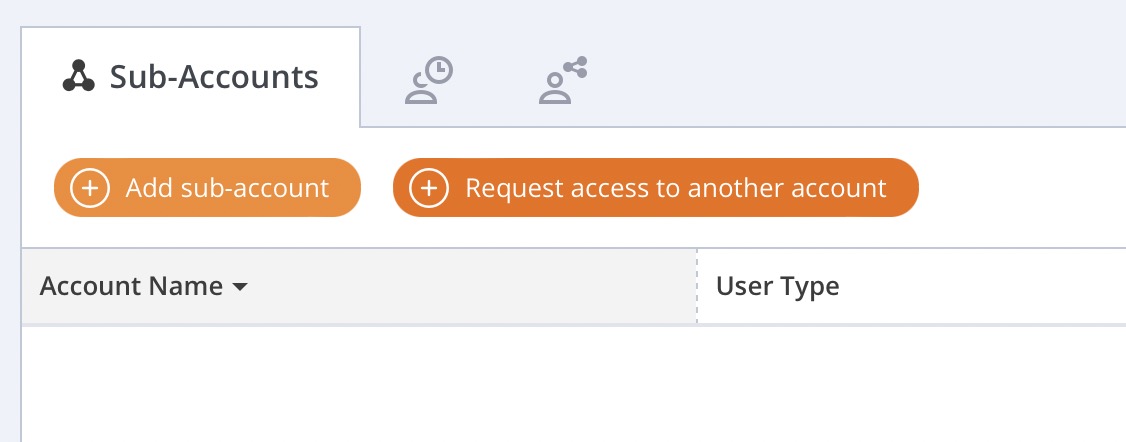The height and width of the screenshot is (442, 1126).
Task: Click the plus icon beside Add sub-account
Action: pyautogui.click(x=90, y=188)
